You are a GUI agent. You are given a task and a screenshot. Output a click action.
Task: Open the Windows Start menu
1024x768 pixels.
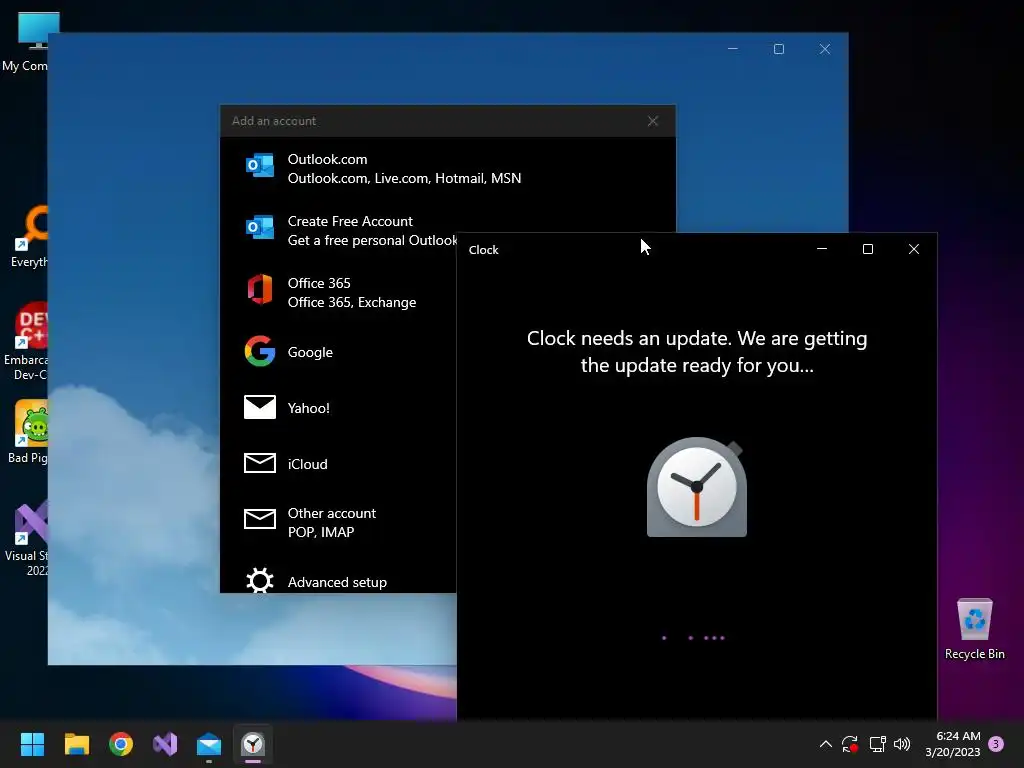32,744
